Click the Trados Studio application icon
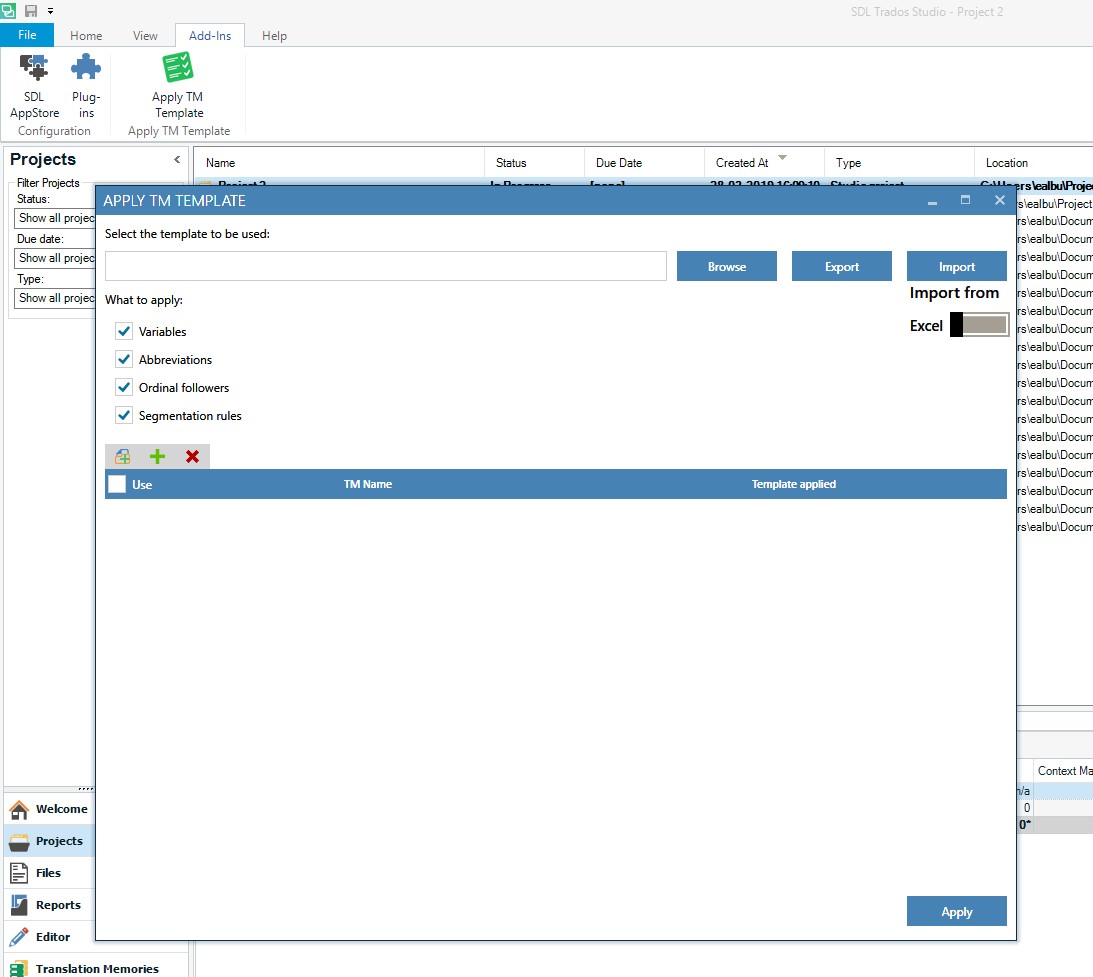 click(x=8, y=10)
